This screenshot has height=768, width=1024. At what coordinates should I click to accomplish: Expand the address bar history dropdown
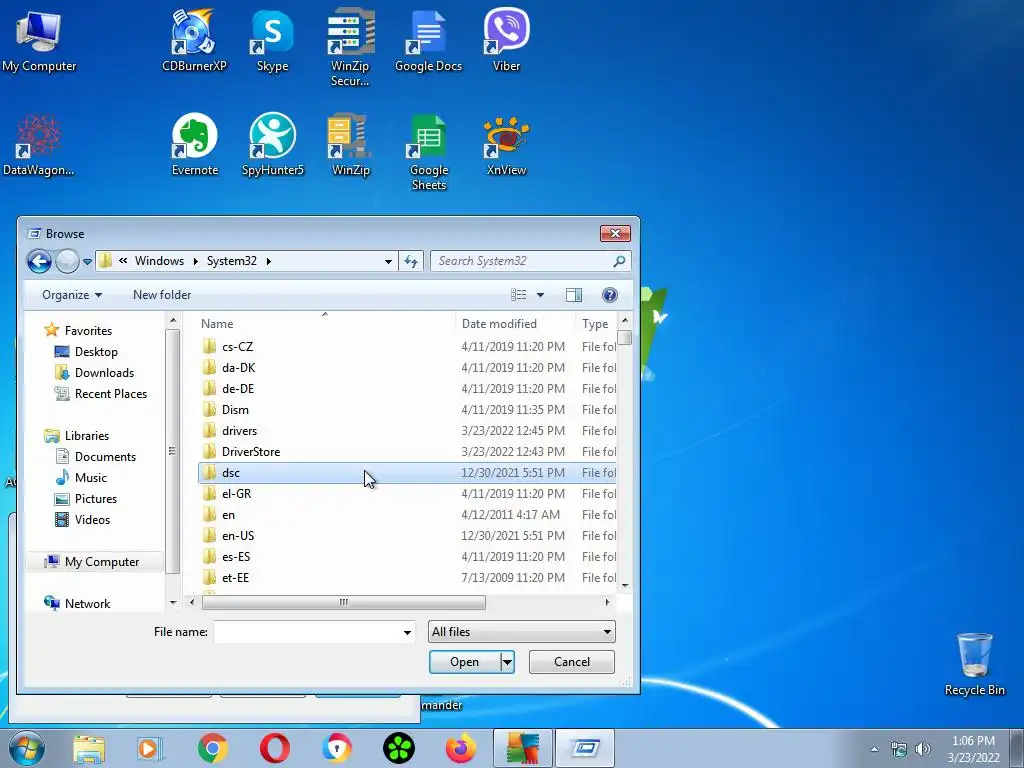pos(388,261)
